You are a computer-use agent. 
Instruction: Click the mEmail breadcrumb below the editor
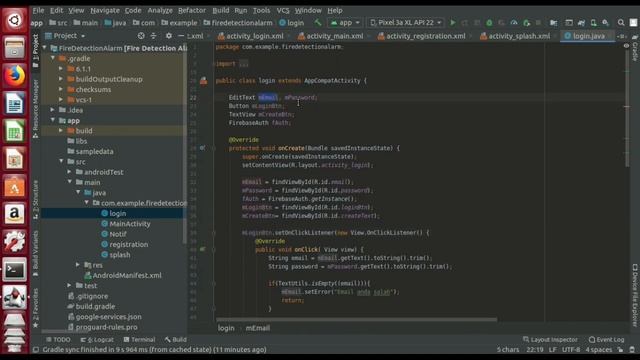[258, 328]
